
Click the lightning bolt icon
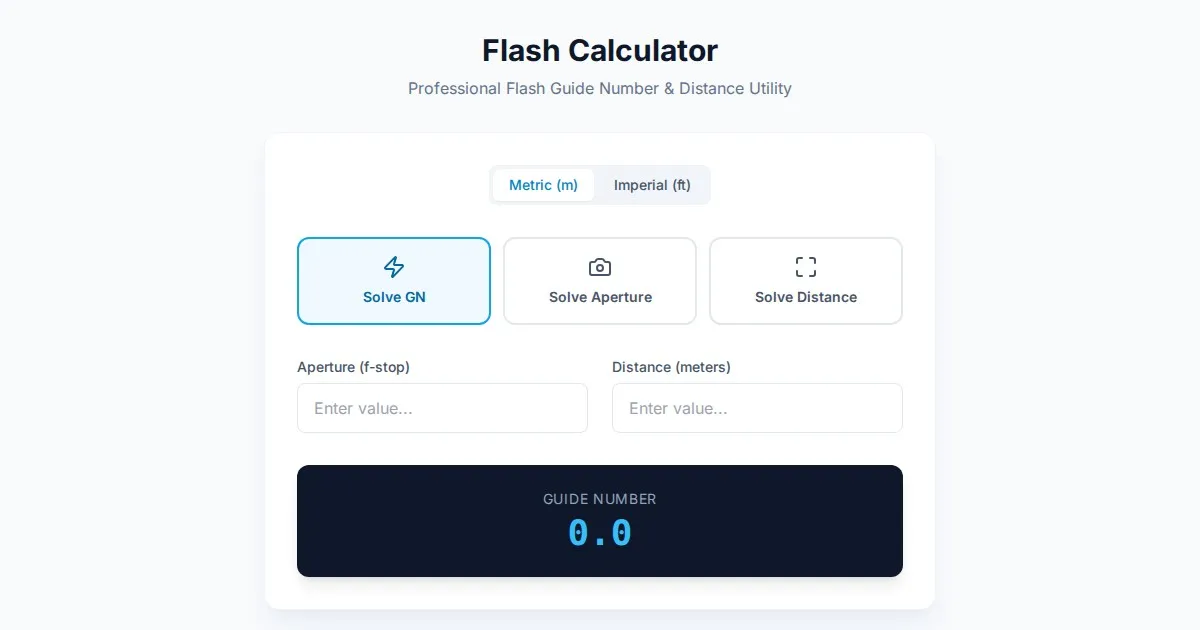pos(394,267)
